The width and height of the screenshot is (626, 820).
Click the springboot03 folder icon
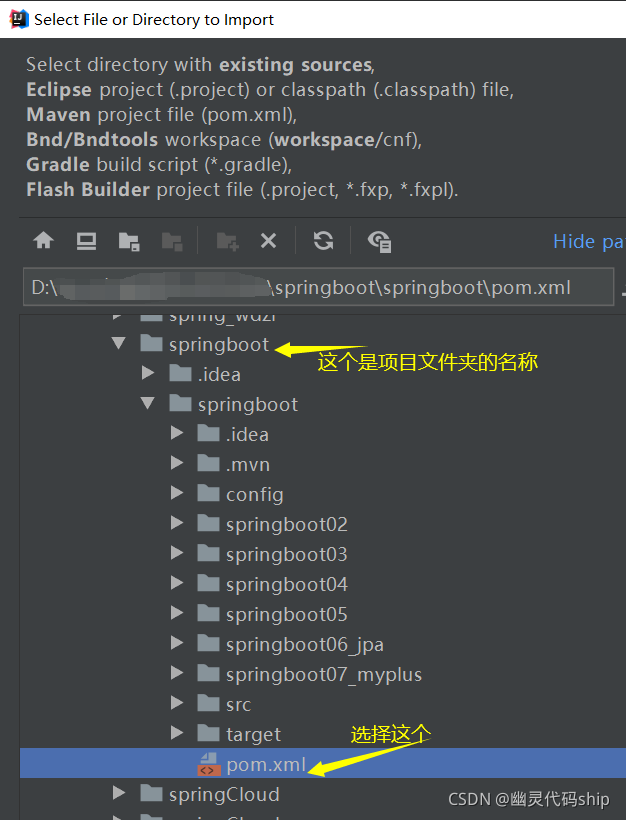208,553
